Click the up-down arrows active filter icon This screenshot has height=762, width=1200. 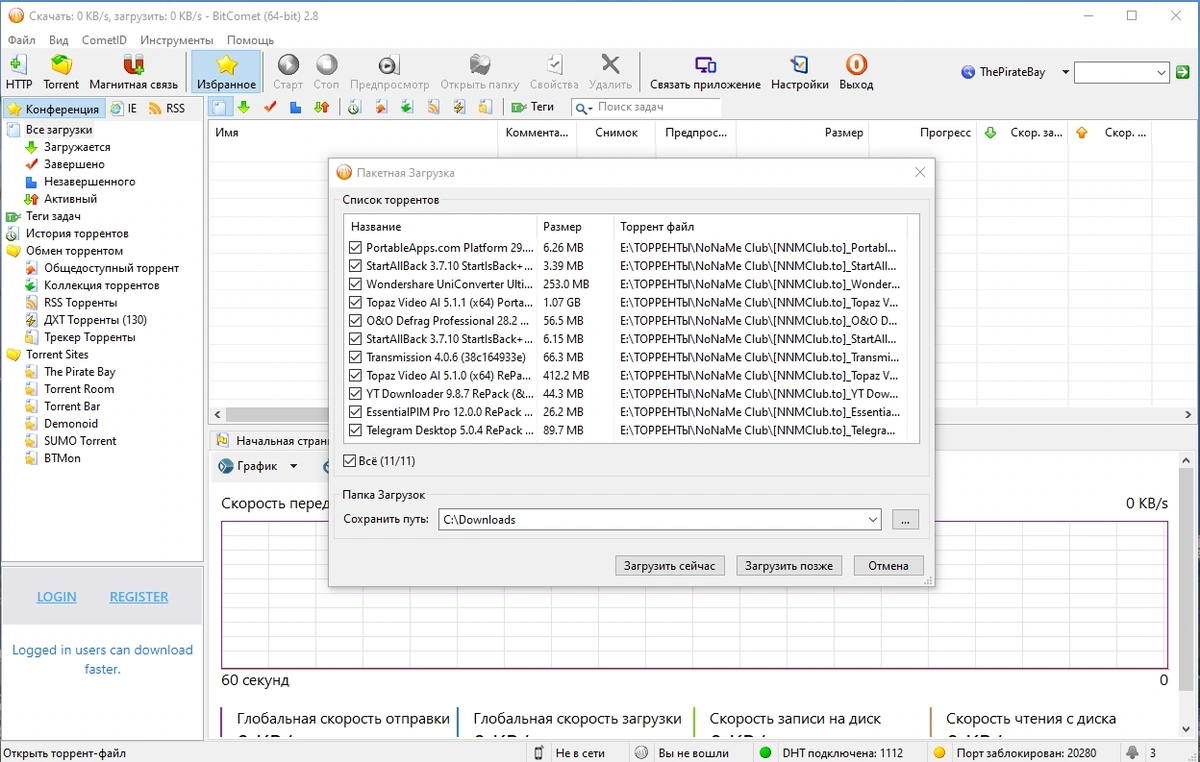[x=322, y=107]
